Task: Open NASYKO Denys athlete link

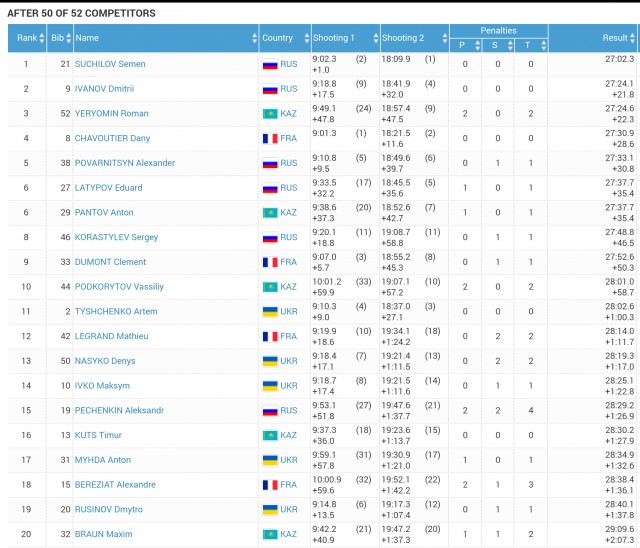Action: (x=105, y=361)
